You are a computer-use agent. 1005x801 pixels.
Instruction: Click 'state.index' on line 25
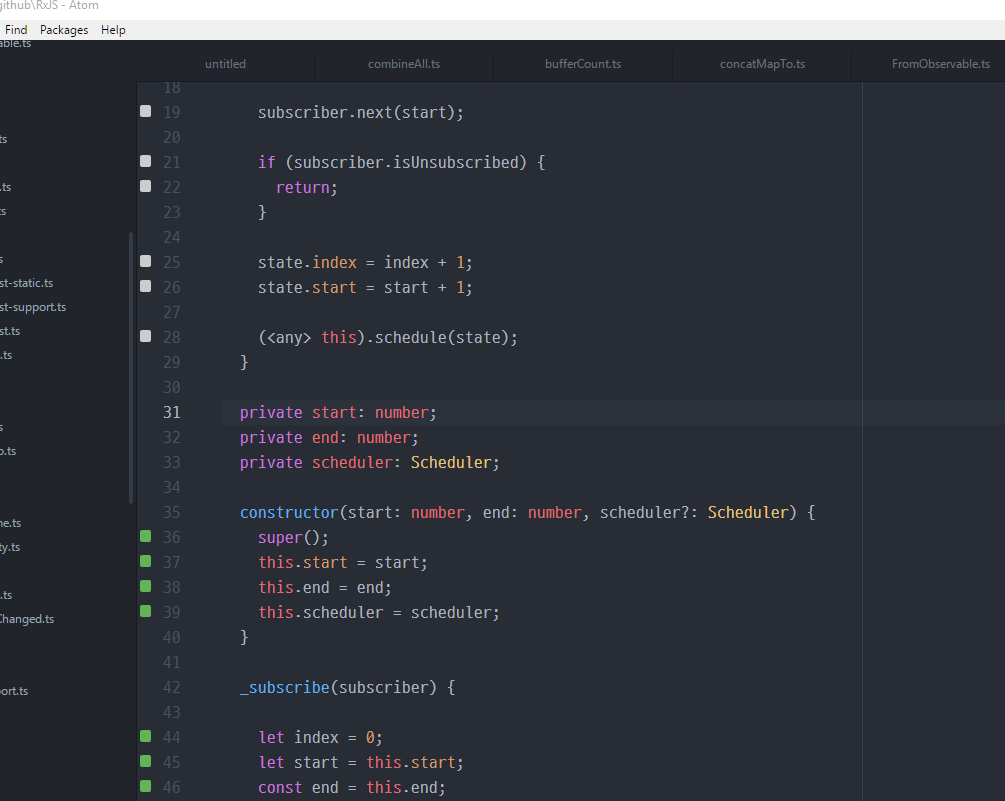(307, 263)
